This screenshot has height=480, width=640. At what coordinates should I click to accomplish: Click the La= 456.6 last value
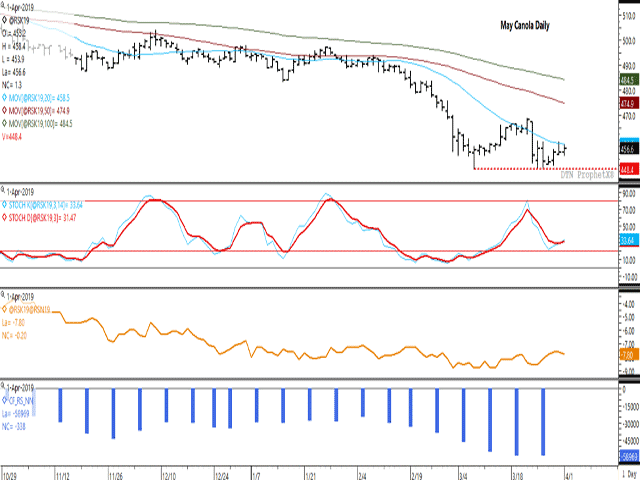click(14, 72)
